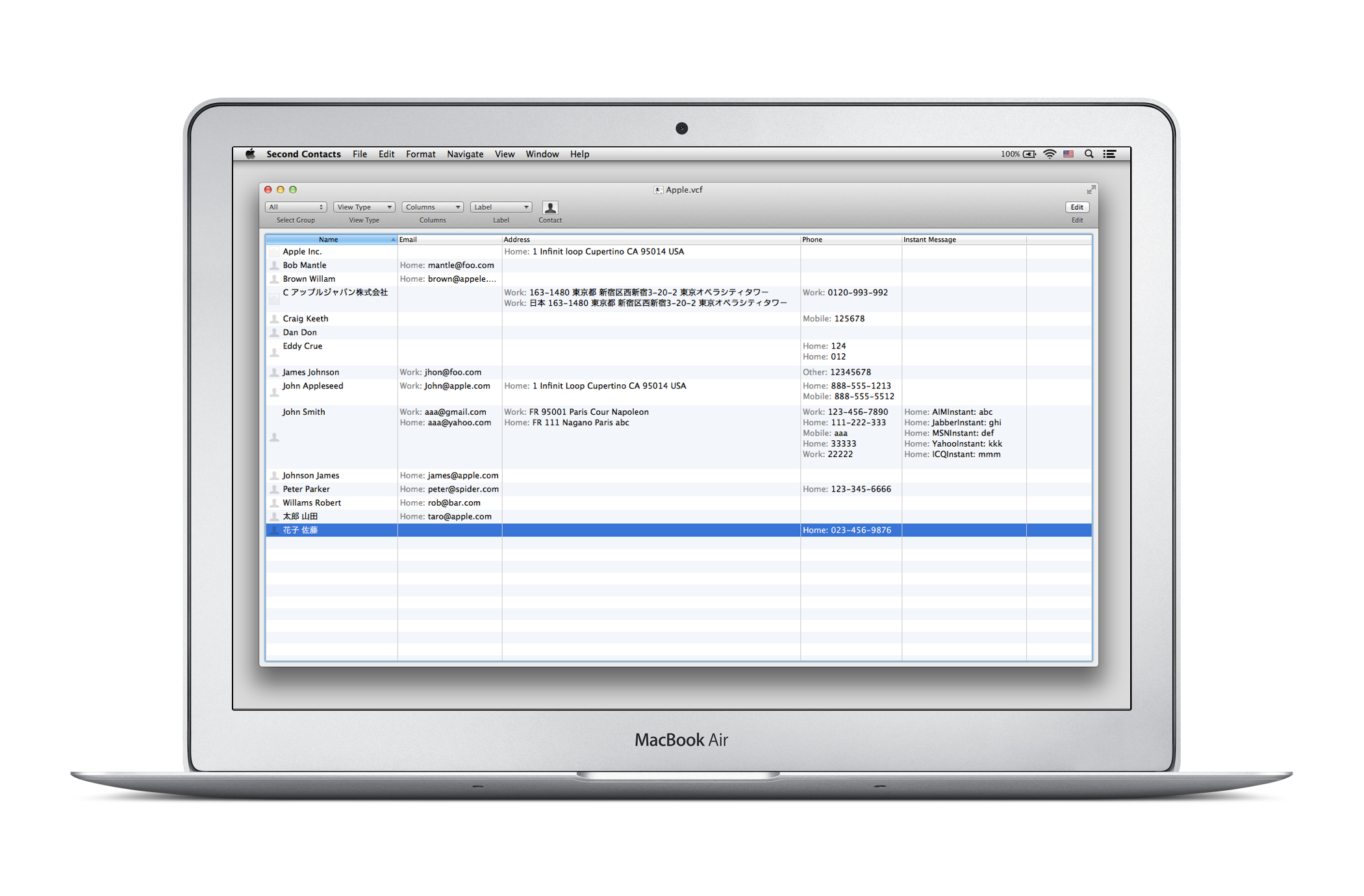This screenshot has width=1364, height=896.
Task: Open the Label dropdown
Action: (501, 207)
